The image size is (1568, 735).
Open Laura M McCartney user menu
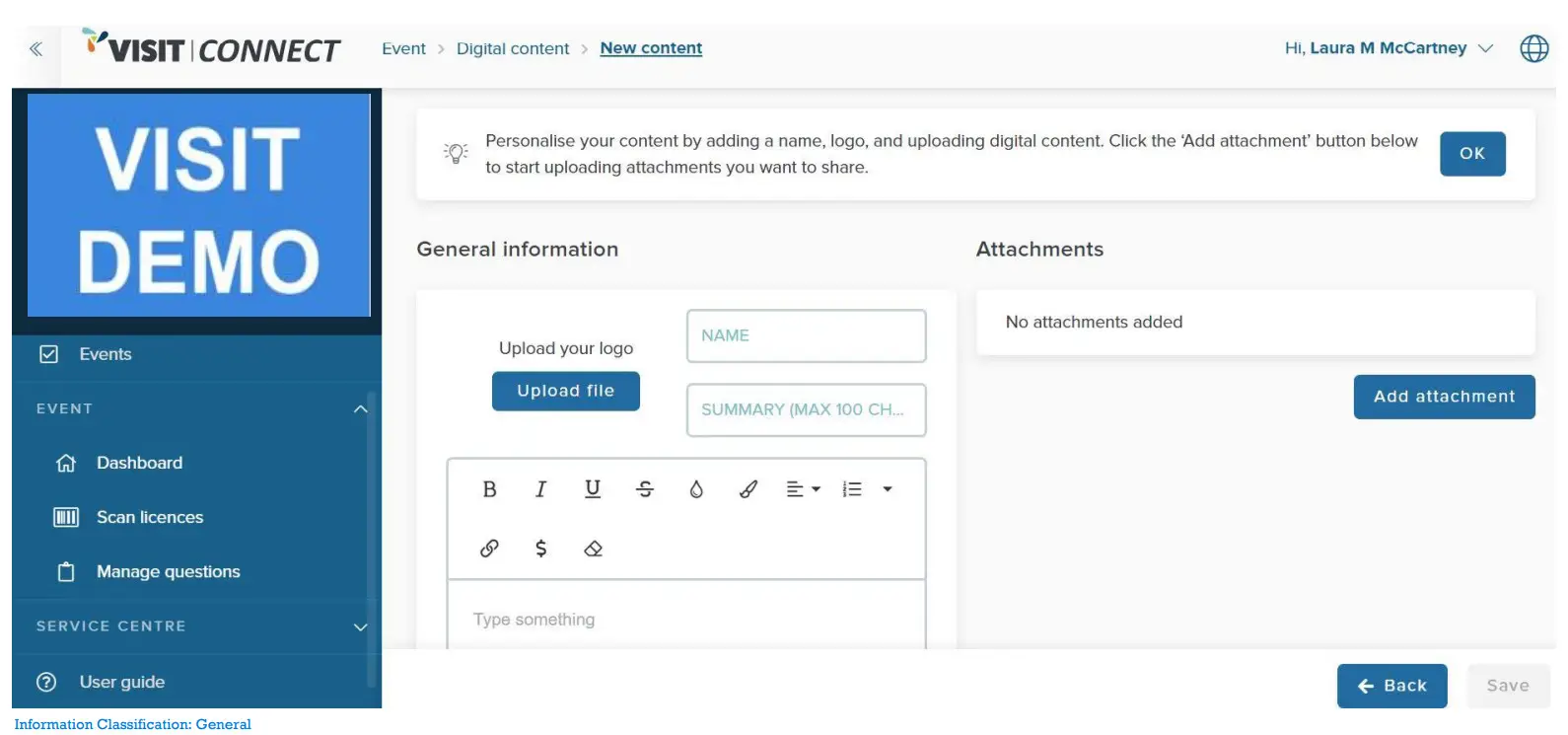(x=1389, y=48)
